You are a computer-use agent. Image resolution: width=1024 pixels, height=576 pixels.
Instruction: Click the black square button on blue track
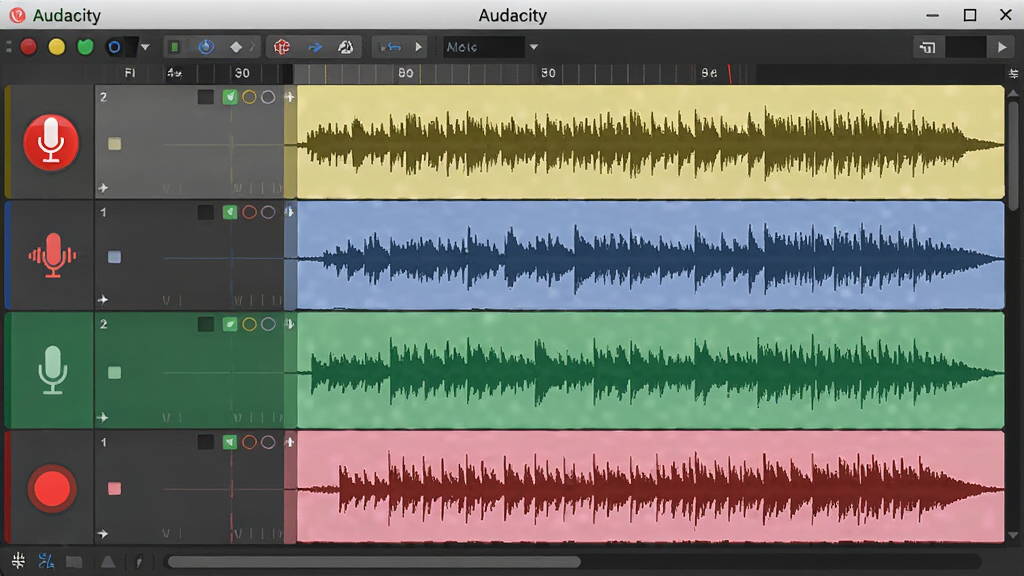click(206, 212)
